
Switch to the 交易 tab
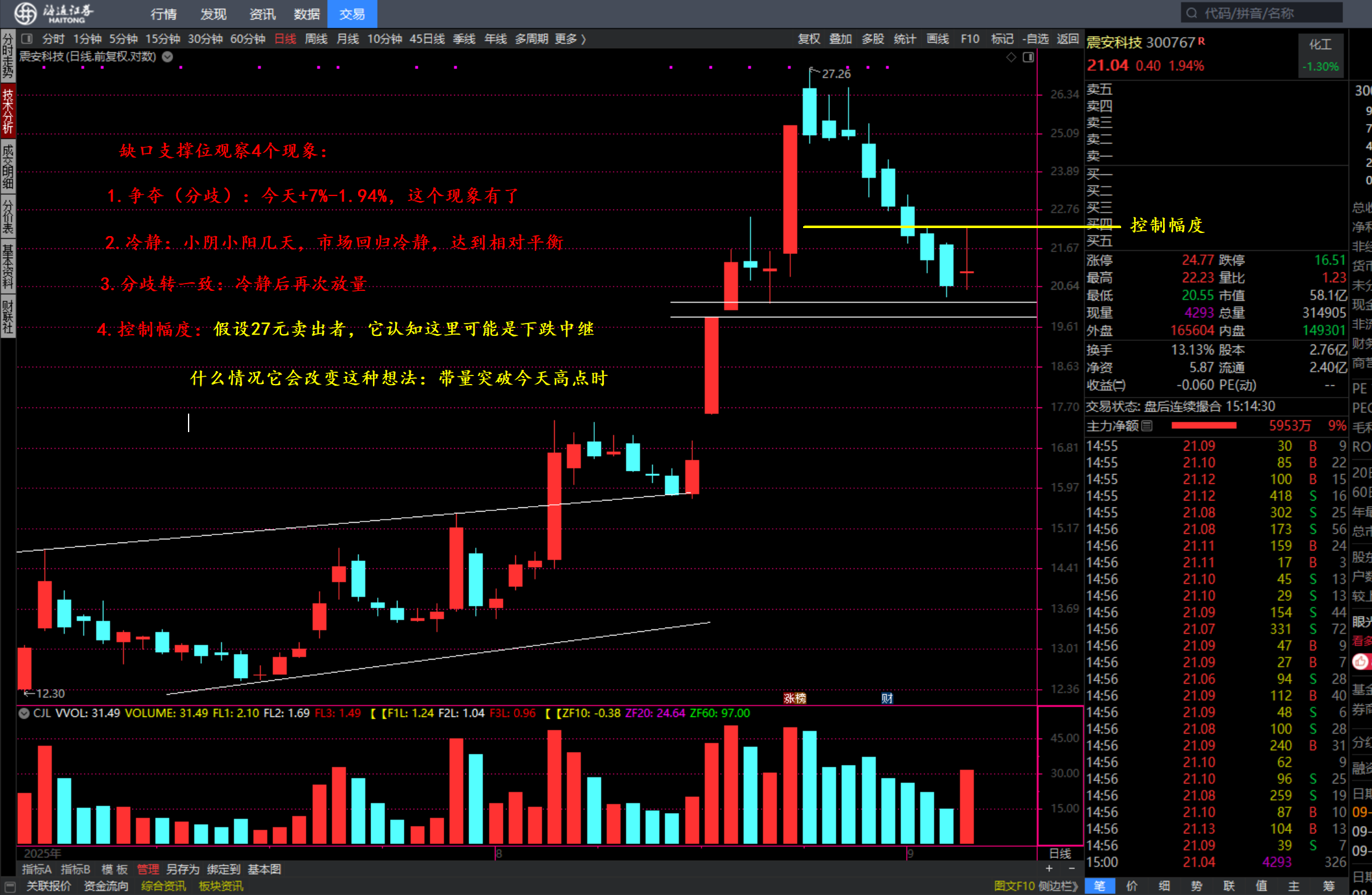pos(352,14)
